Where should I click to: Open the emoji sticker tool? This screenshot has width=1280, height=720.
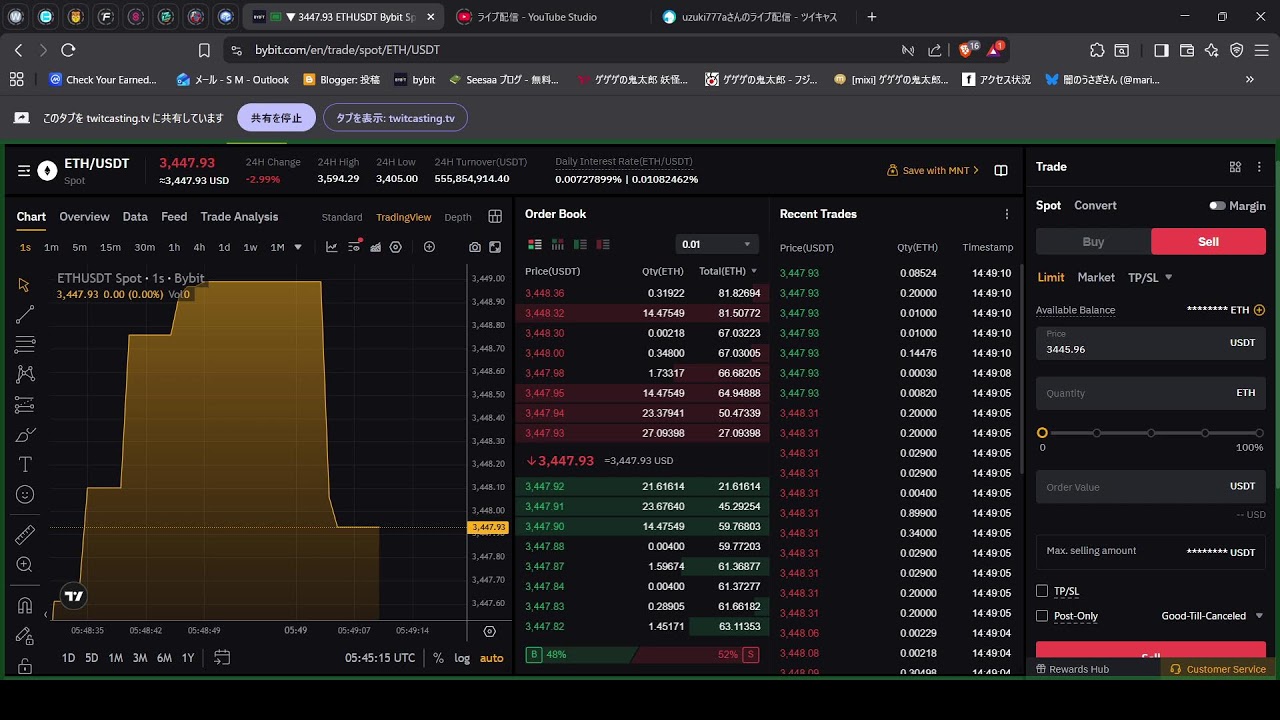pos(25,493)
